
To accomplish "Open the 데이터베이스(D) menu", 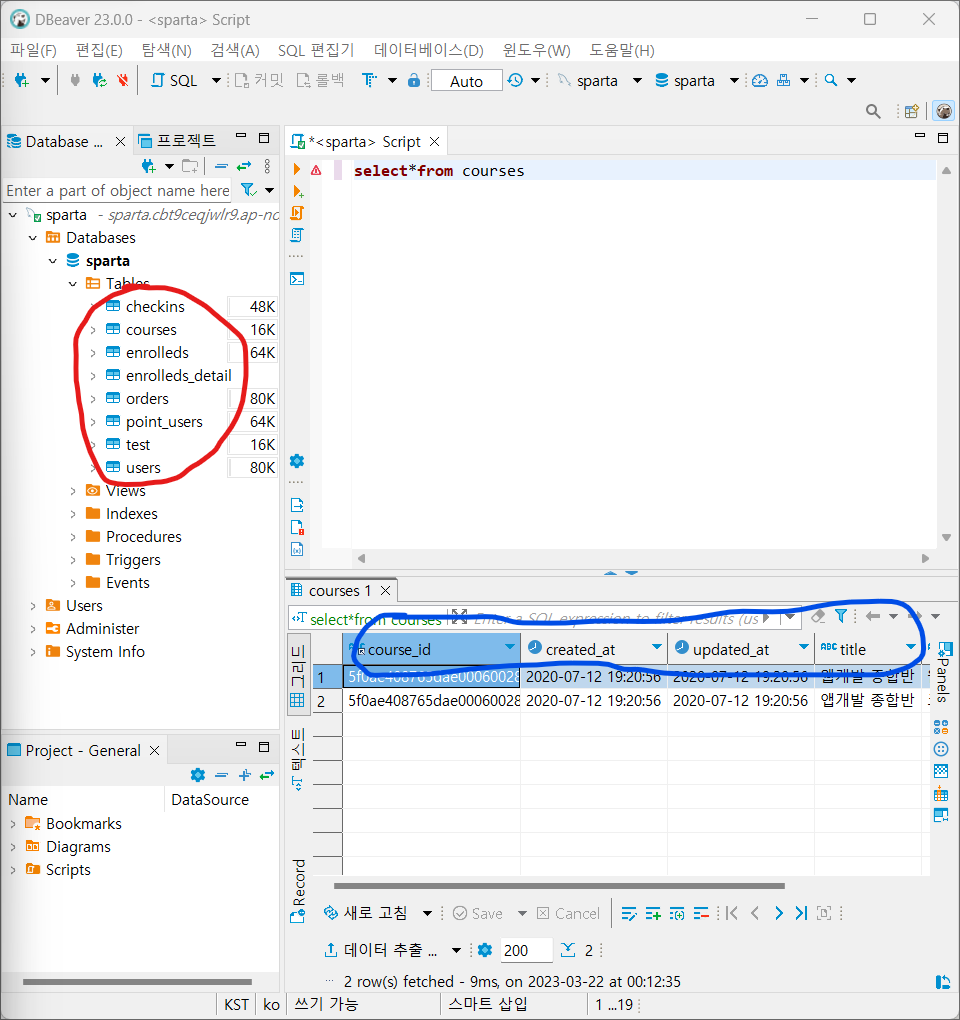I will (x=429, y=50).
